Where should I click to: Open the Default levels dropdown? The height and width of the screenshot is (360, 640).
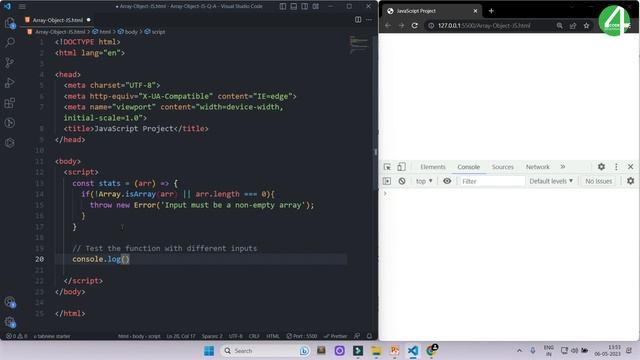(x=551, y=181)
